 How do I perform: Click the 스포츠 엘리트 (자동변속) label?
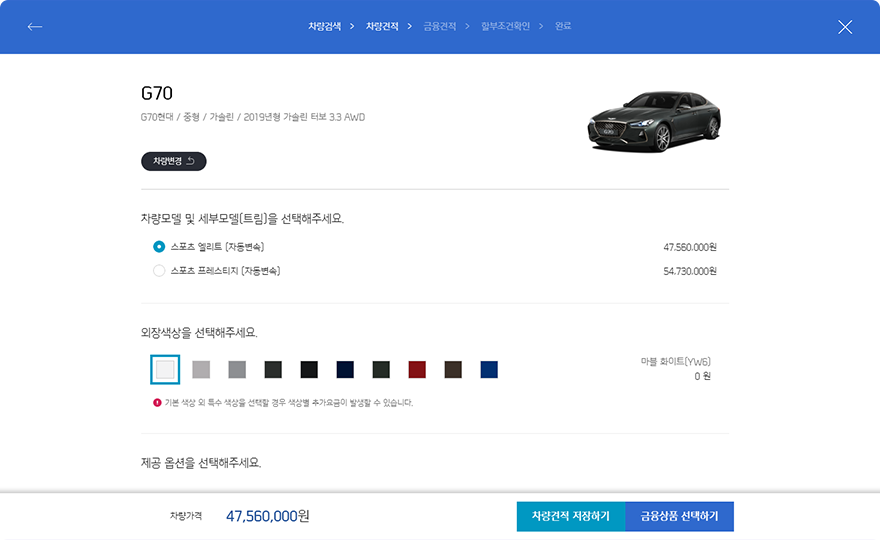point(217,247)
